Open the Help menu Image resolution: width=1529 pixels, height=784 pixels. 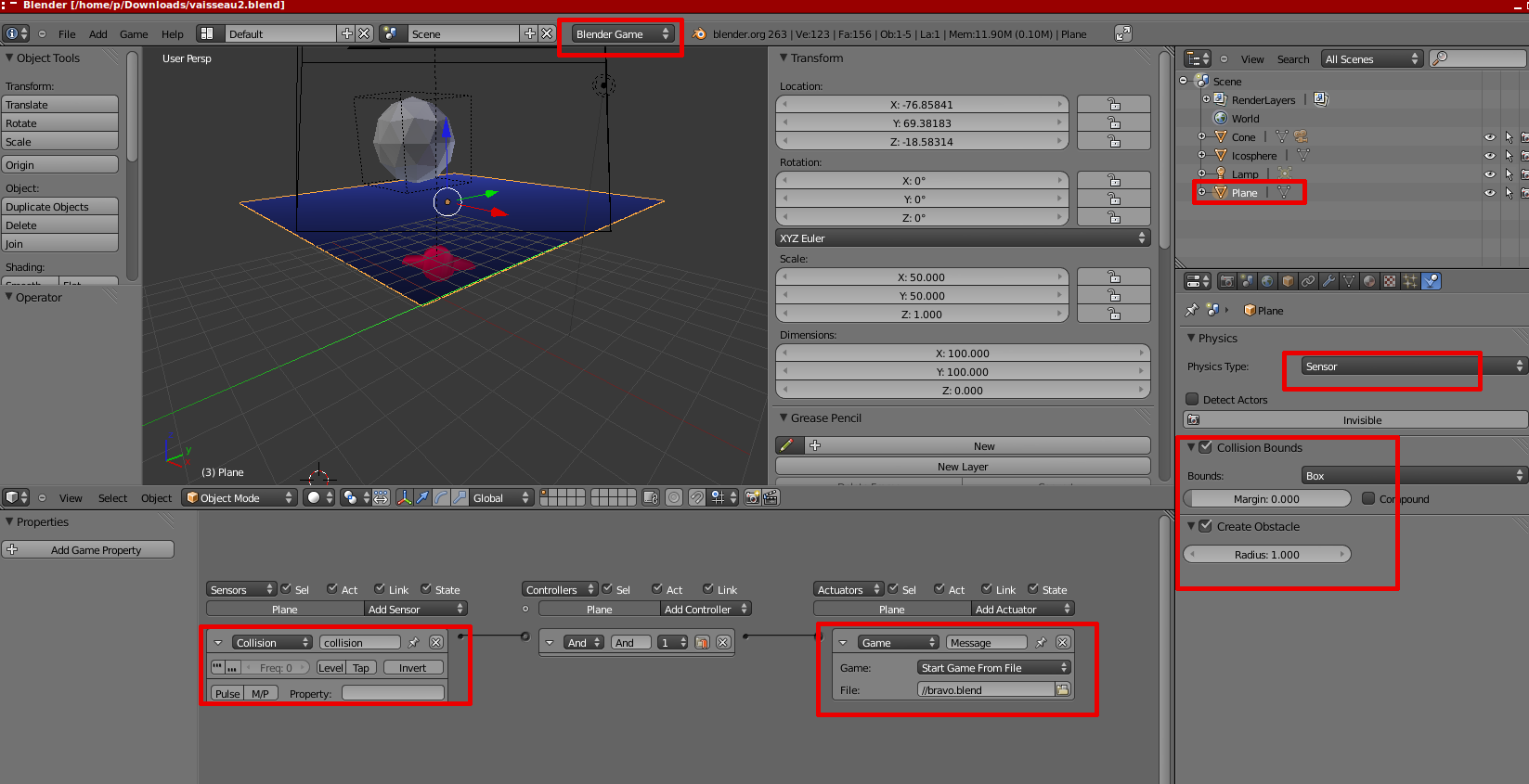173,34
